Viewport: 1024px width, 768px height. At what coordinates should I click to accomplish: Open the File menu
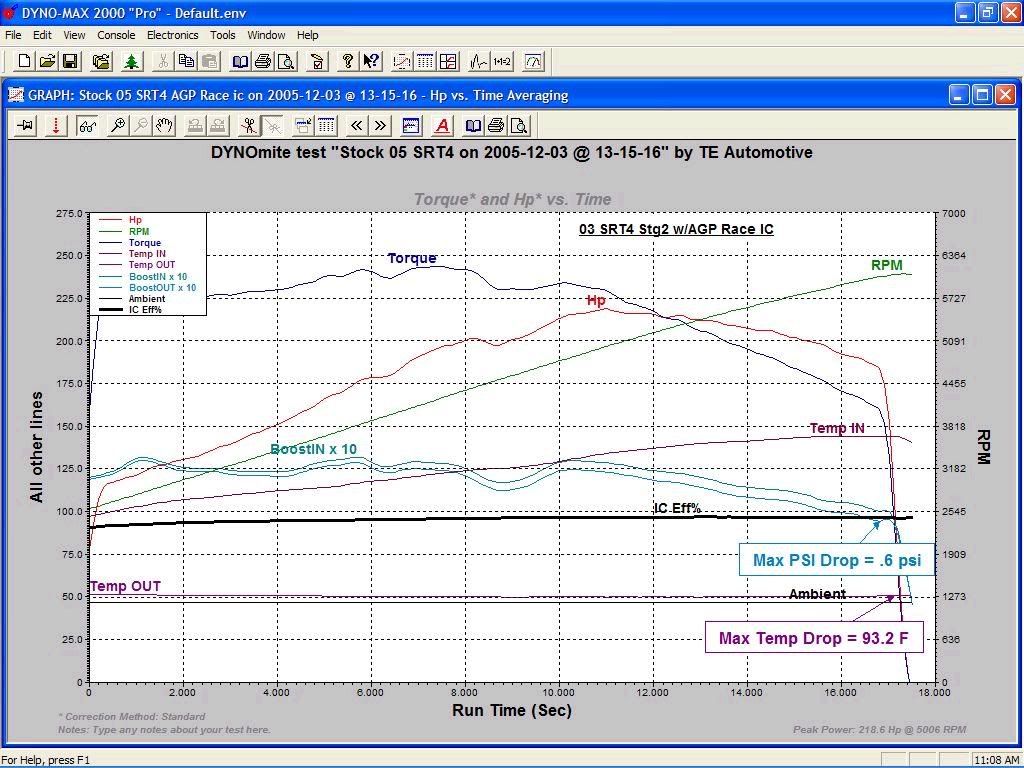(x=13, y=35)
